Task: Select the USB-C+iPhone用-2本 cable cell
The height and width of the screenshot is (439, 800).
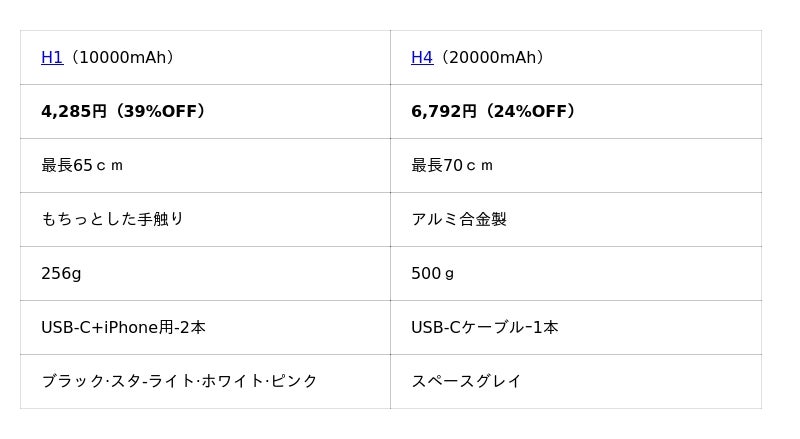Action: [x=123, y=328]
